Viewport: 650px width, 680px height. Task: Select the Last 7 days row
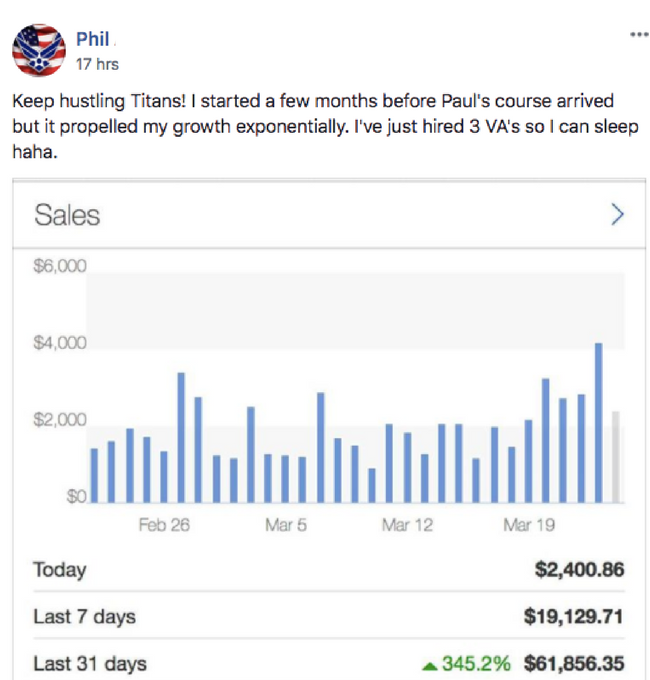[x=329, y=616]
